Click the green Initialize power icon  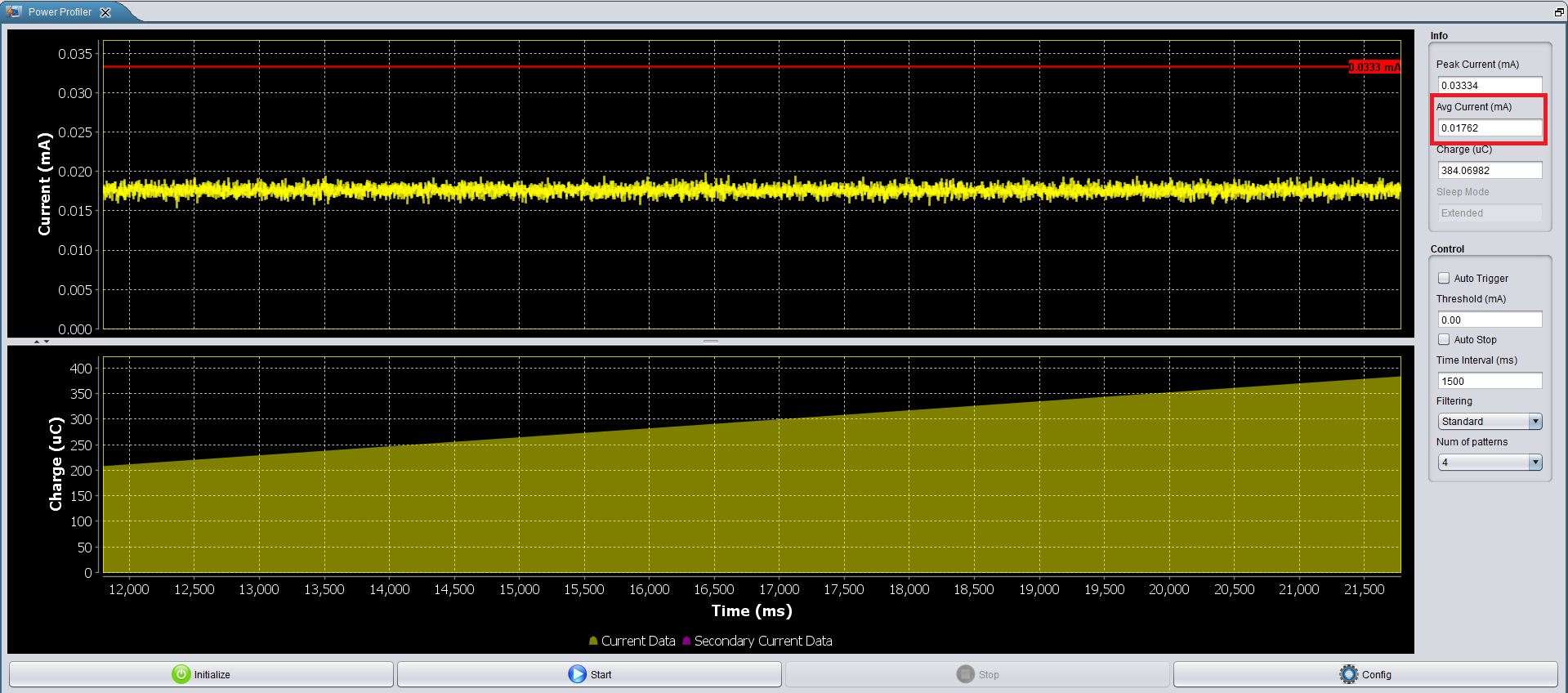click(181, 674)
